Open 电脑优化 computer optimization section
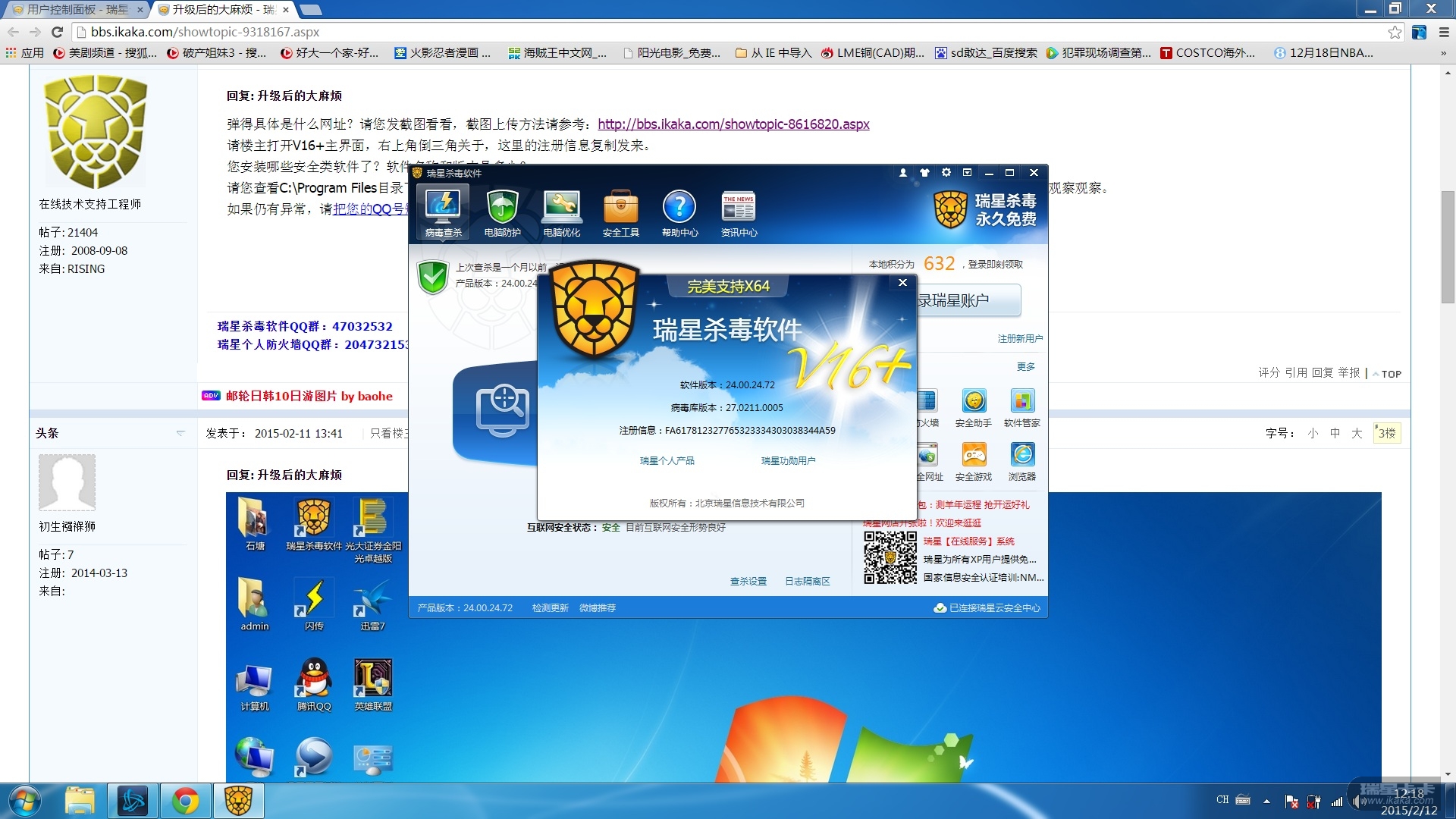 tap(561, 213)
